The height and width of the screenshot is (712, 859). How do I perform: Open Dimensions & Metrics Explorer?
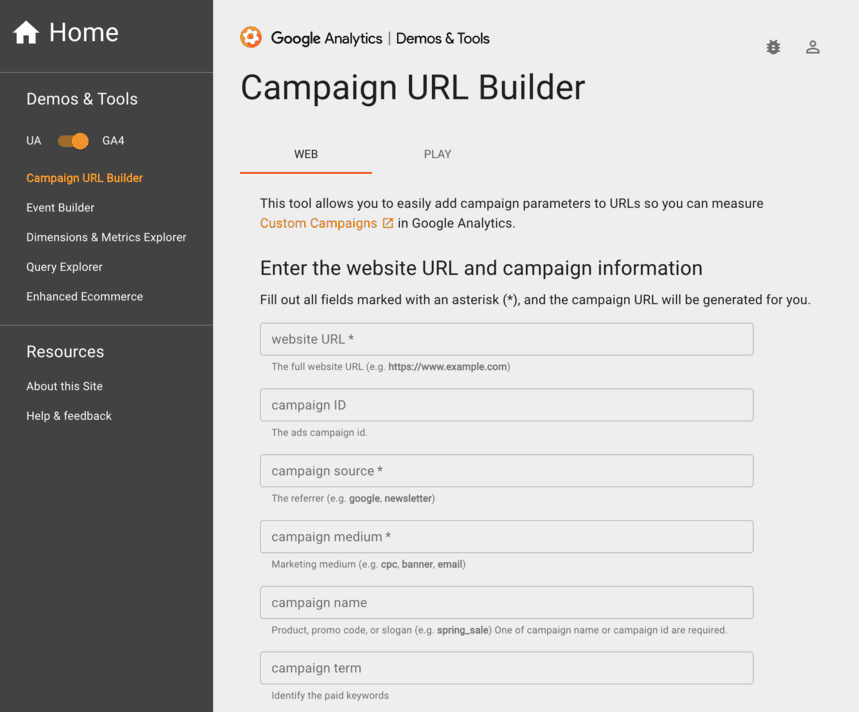(x=106, y=237)
